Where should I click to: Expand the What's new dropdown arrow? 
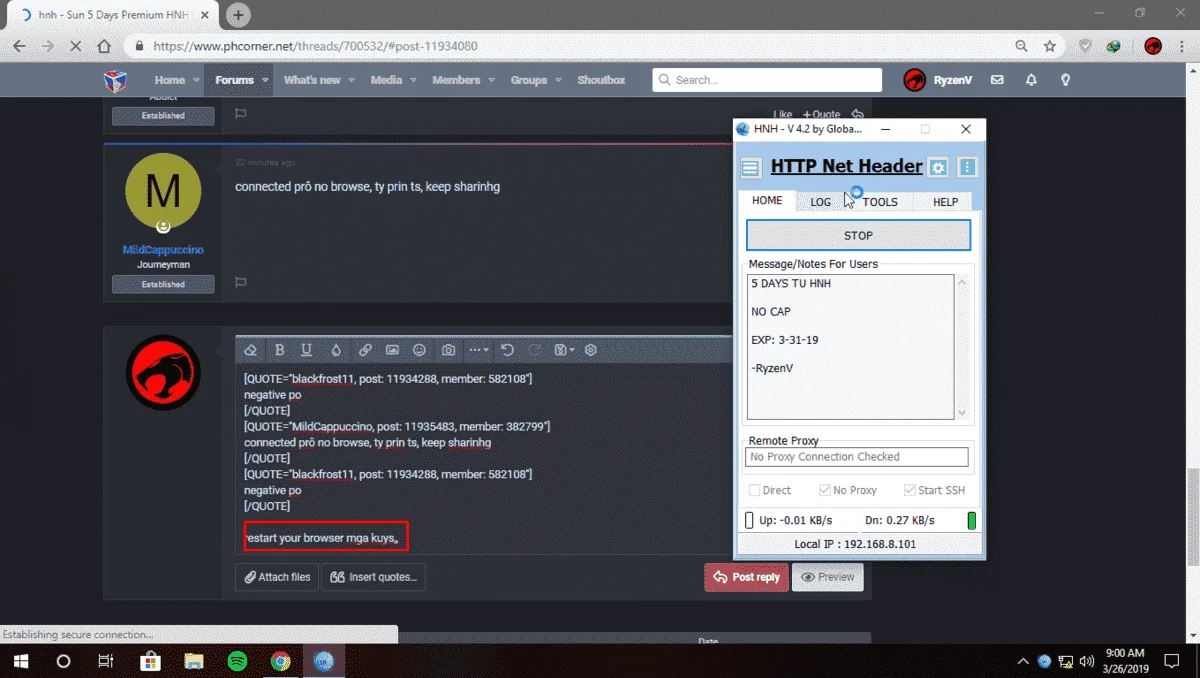(351, 80)
